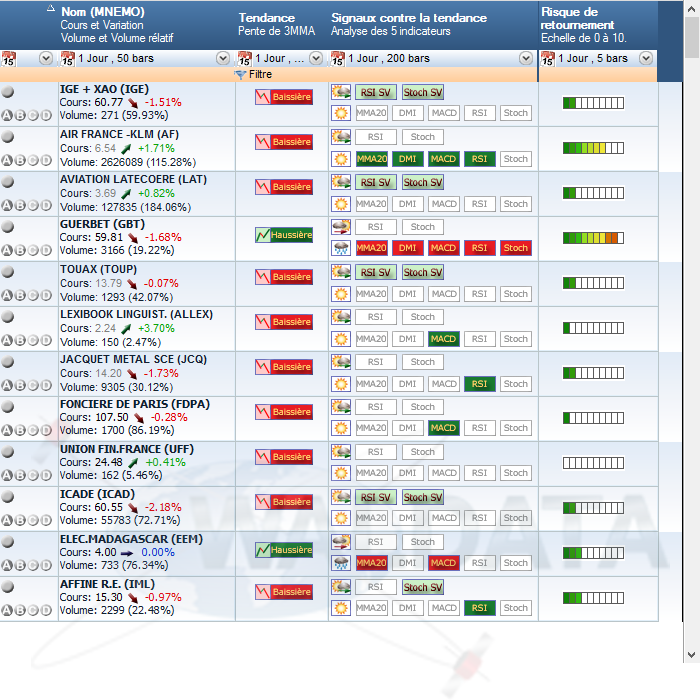Open the first column period dropdown arrow
The height and width of the screenshot is (700, 700).
point(46,58)
